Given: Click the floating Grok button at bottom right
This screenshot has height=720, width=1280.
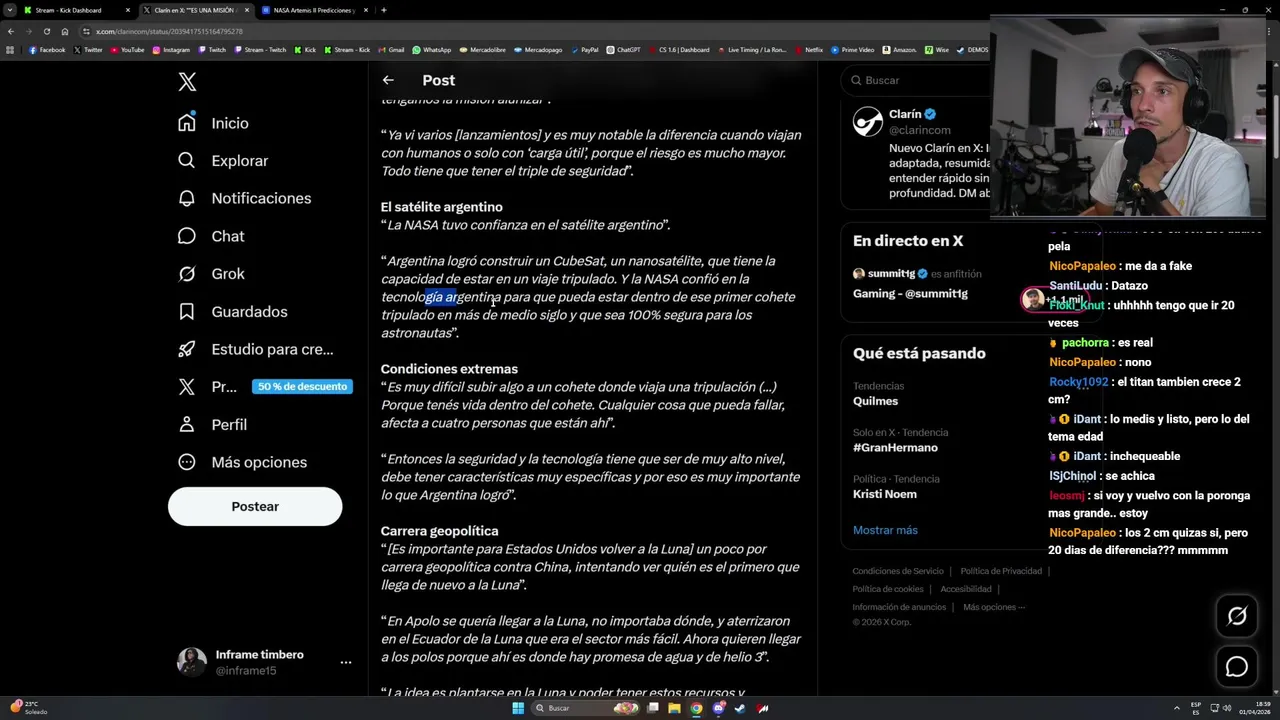Looking at the screenshot, I should point(1237,616).
